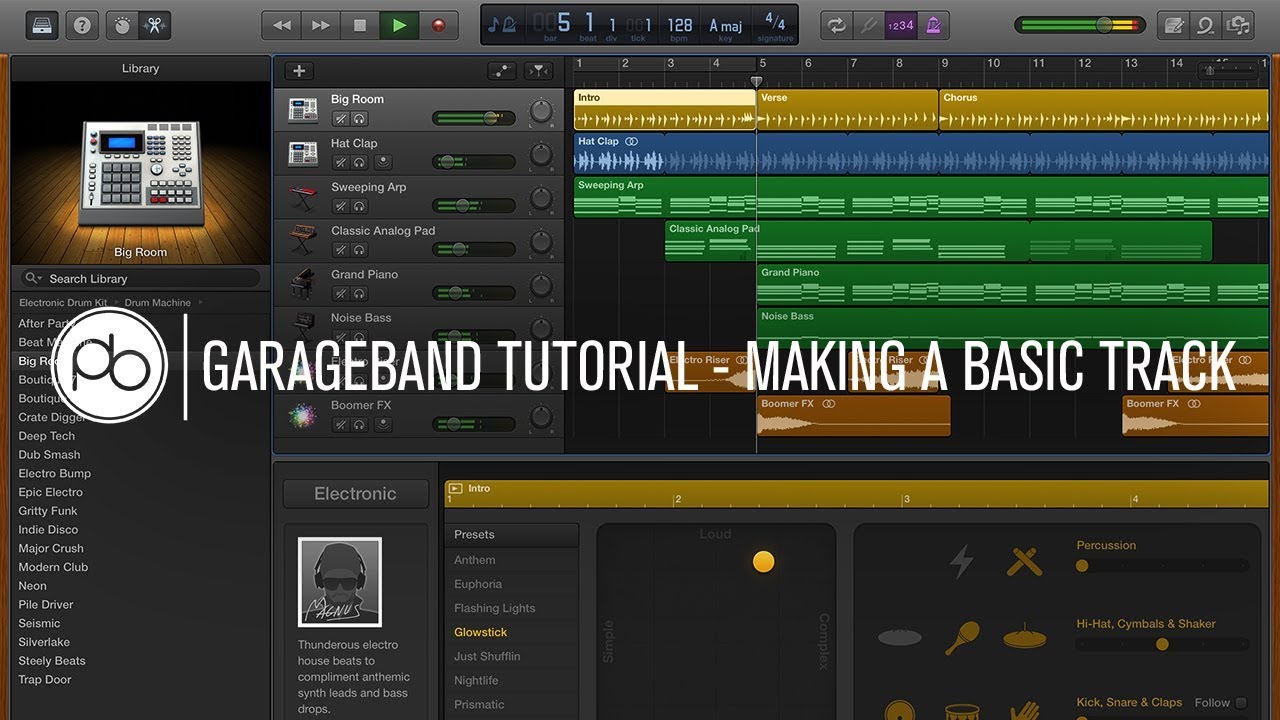Show track automation button
Screen dimensions: 1280x720
coord(502,71)
